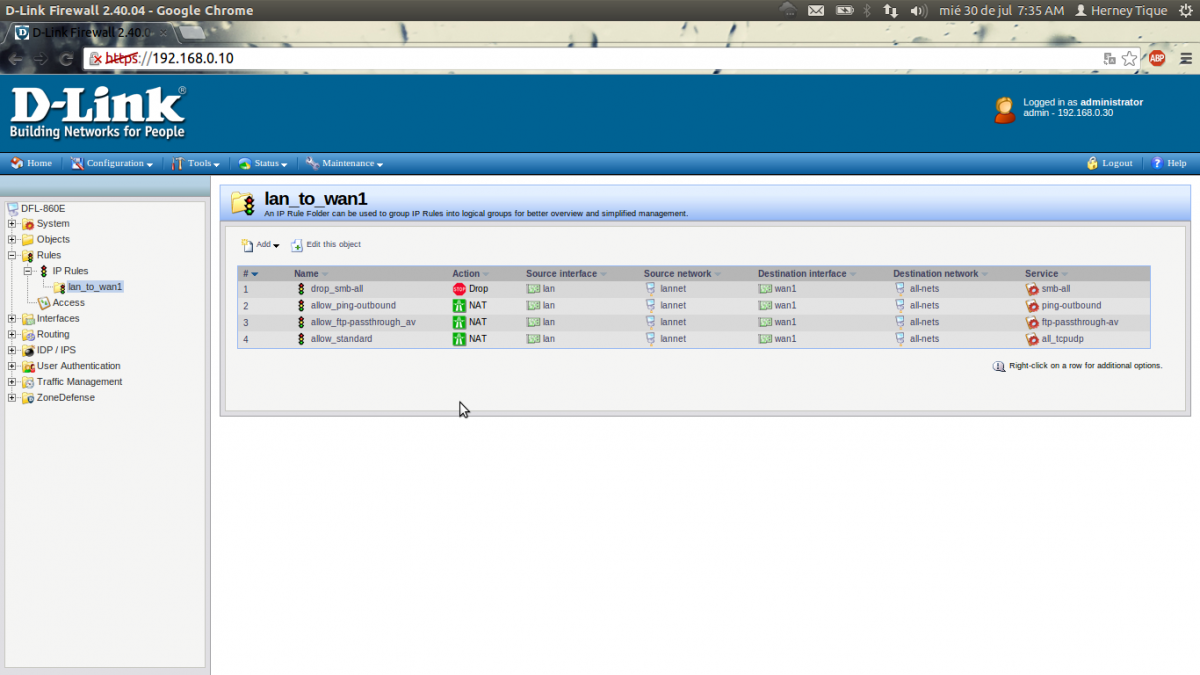Expand the Interfaces tree node
1200x675 pixels.
coord(12,319)
